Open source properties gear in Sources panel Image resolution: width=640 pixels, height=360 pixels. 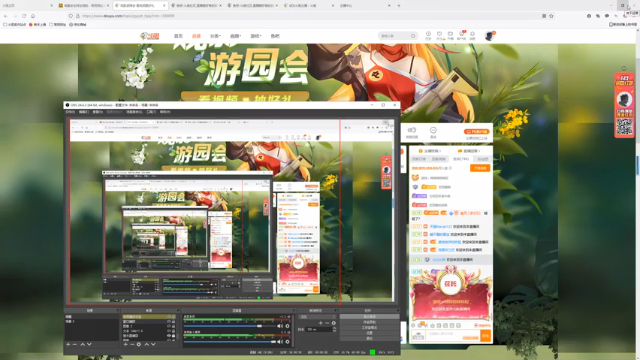click(139, 344)
